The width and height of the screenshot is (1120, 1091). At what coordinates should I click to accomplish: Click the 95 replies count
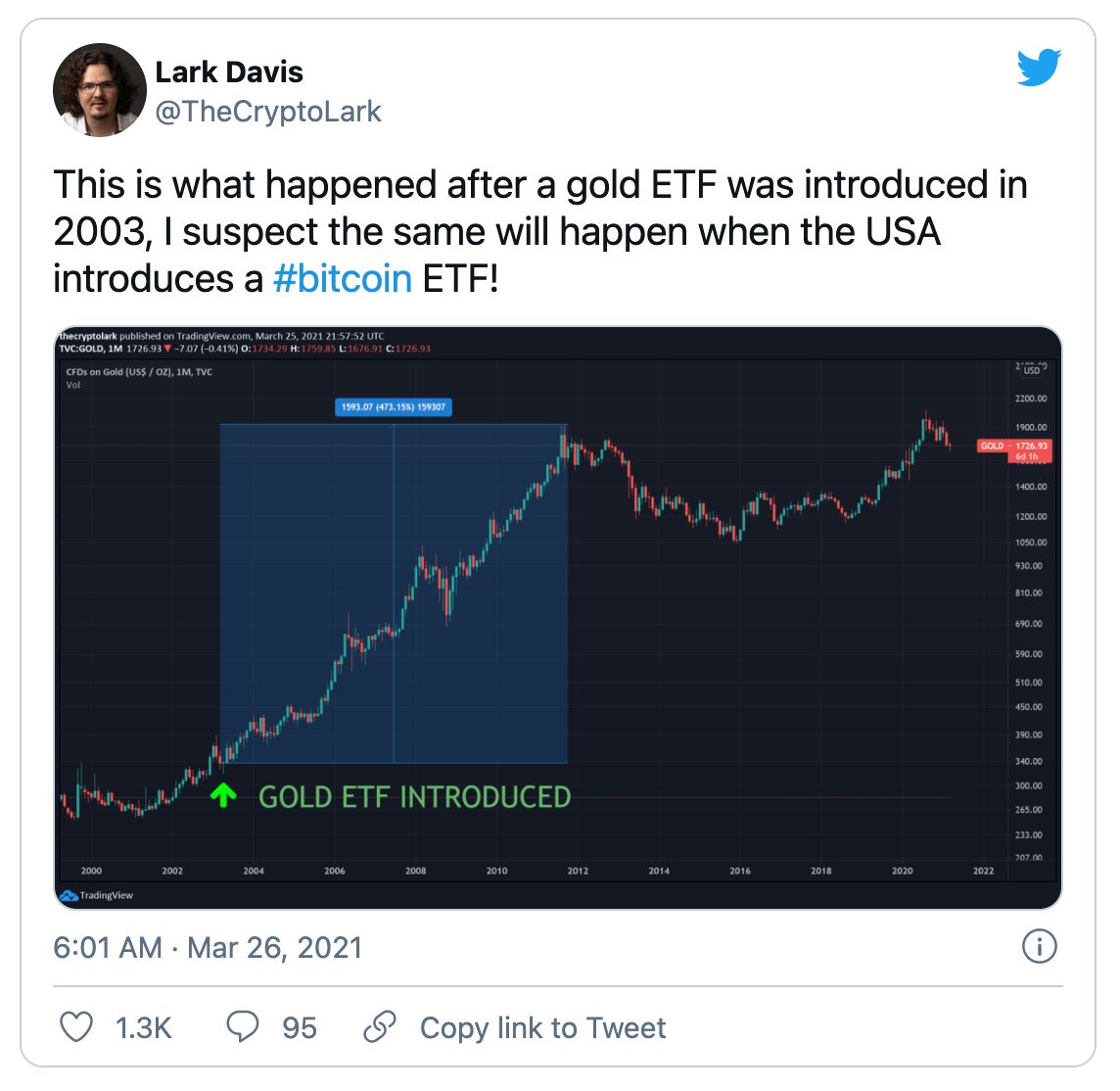point(300,1027)
